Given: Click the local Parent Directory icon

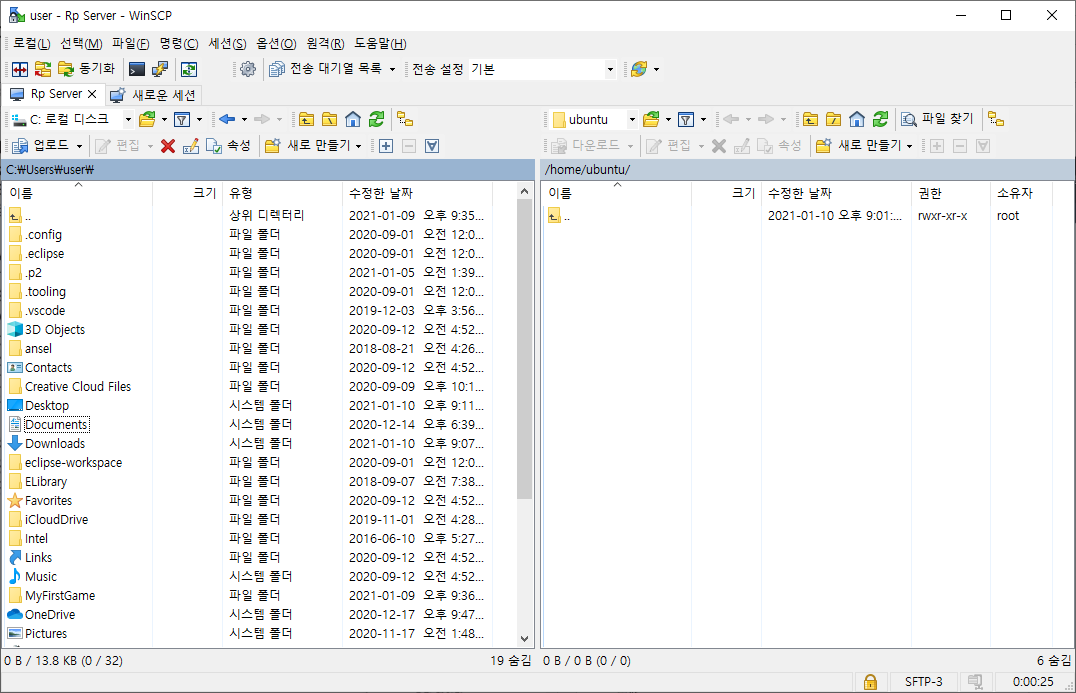Looking at the screenshot, I should [x=306, y=119].
